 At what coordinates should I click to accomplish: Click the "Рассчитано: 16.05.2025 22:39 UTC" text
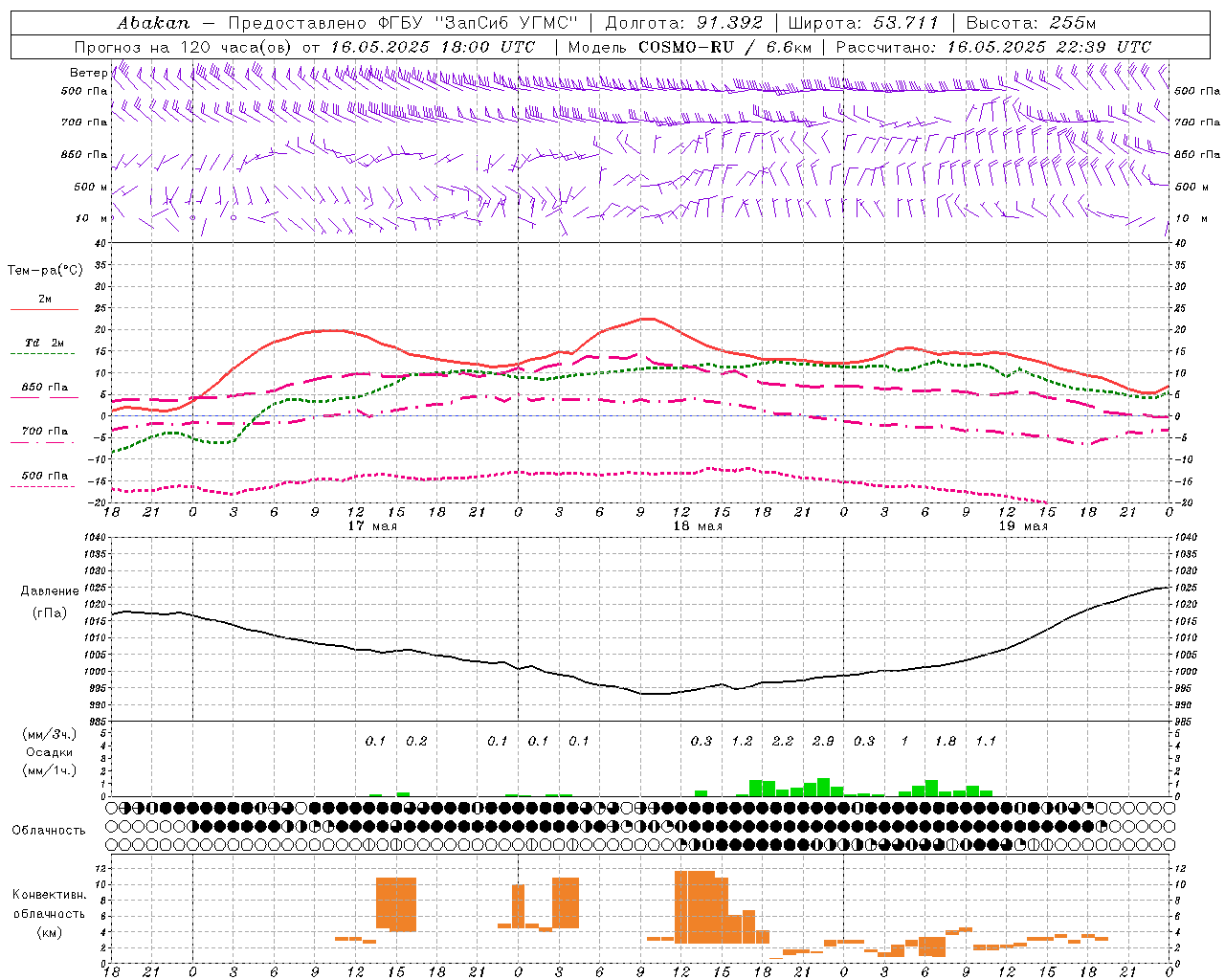[x=993, y=47]
